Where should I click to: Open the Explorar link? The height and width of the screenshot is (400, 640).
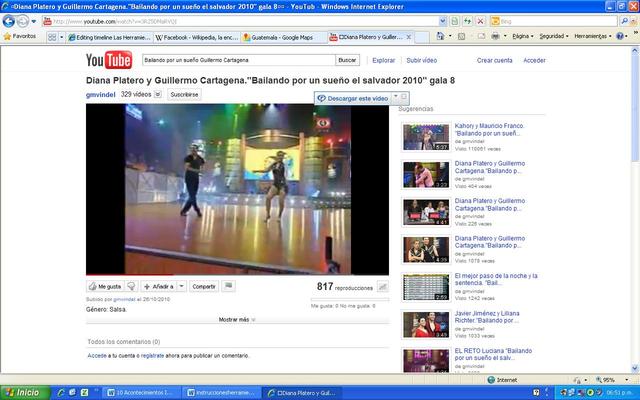tap(383, 60)
